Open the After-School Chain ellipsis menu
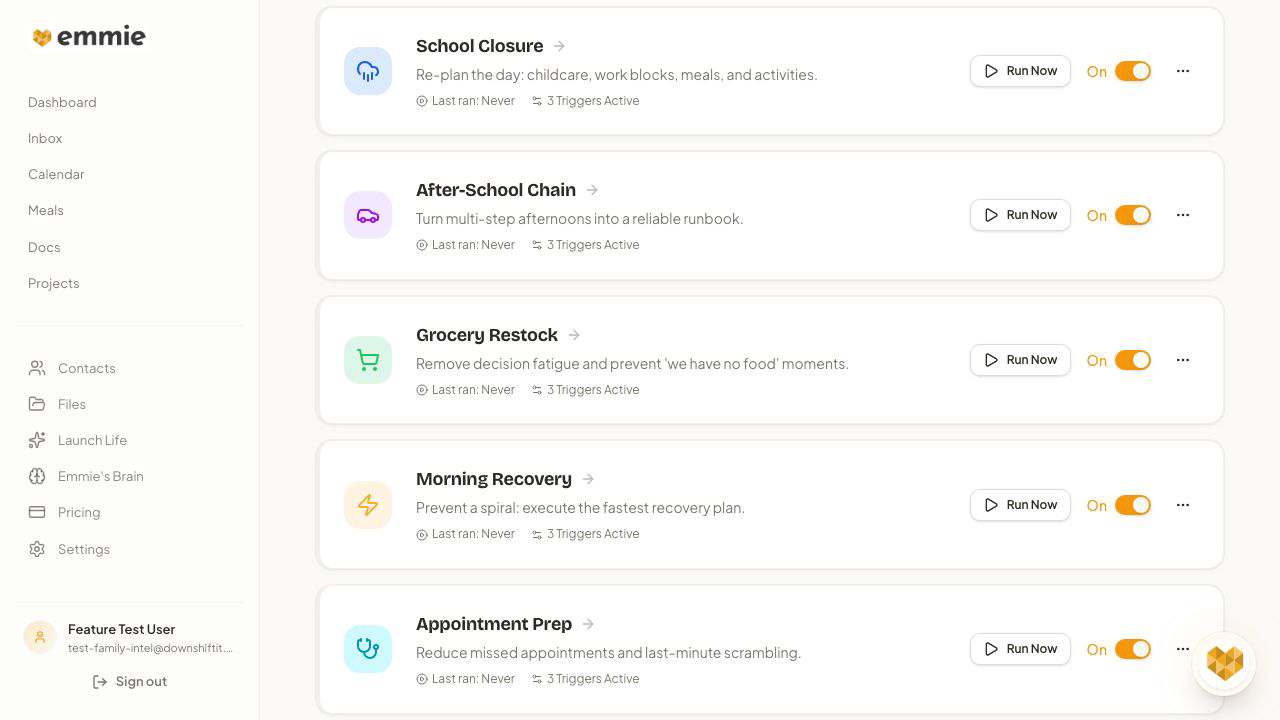Screen dimensions: 1280x720 click(x=1183, y=215)
